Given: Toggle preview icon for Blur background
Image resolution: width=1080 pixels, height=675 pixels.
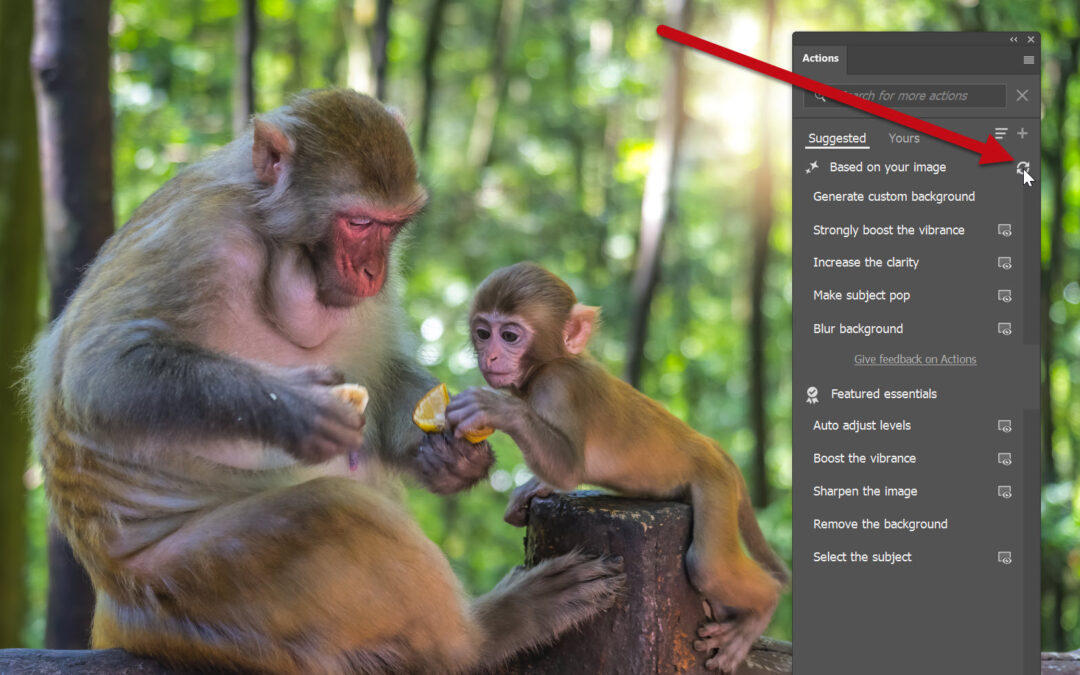Looking at the screenshot, I should (1005, 329).
